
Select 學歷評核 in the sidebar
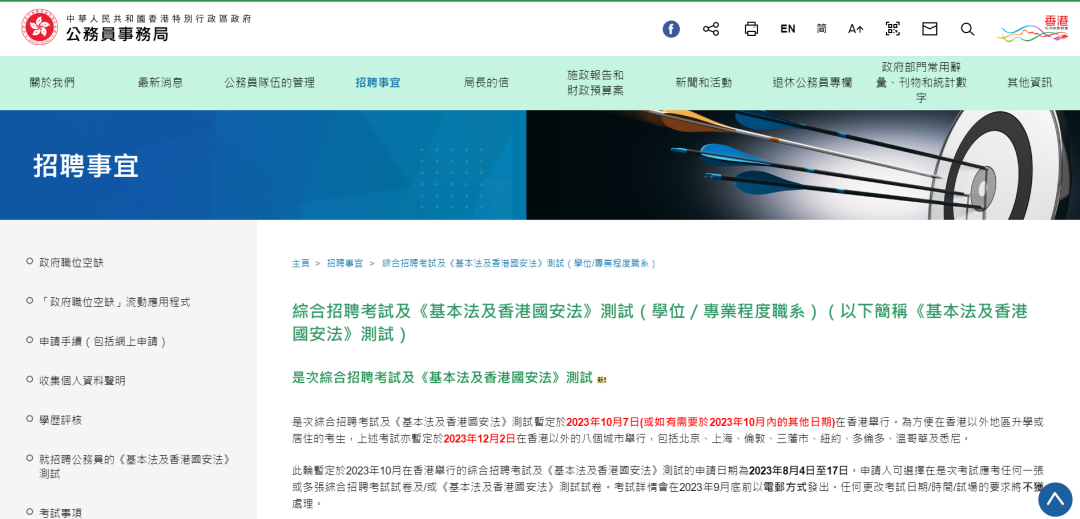click(x=61, y=420)
